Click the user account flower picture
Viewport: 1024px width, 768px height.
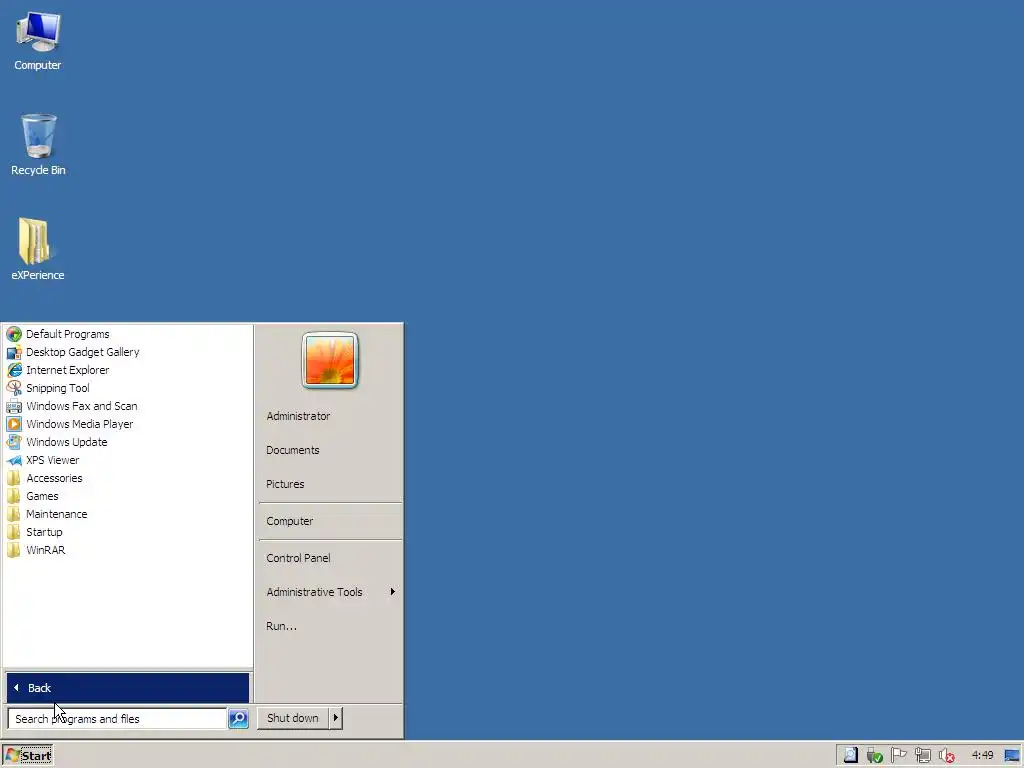[x=330, y=360]
